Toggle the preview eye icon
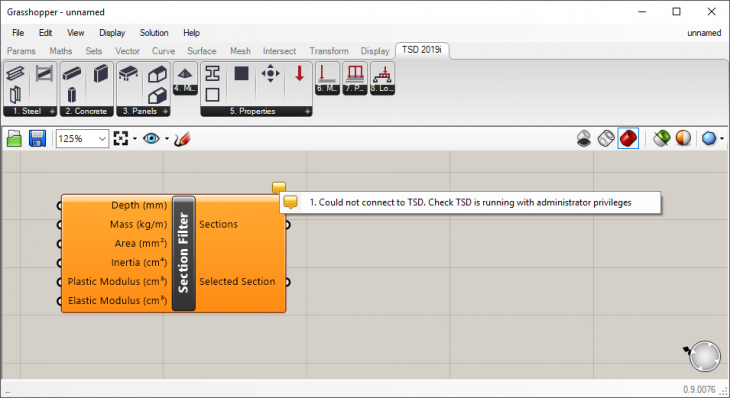Screen dimensions: 730x398 [x=151, y=139]
